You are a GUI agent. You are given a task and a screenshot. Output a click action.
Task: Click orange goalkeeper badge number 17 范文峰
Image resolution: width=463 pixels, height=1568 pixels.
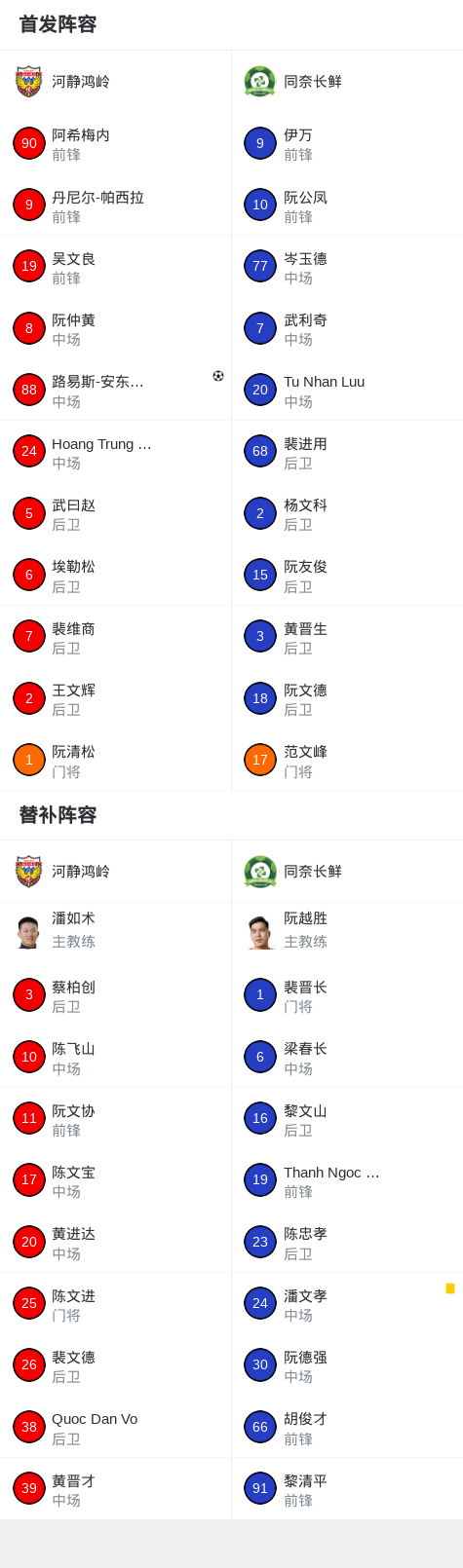point(260,760)
